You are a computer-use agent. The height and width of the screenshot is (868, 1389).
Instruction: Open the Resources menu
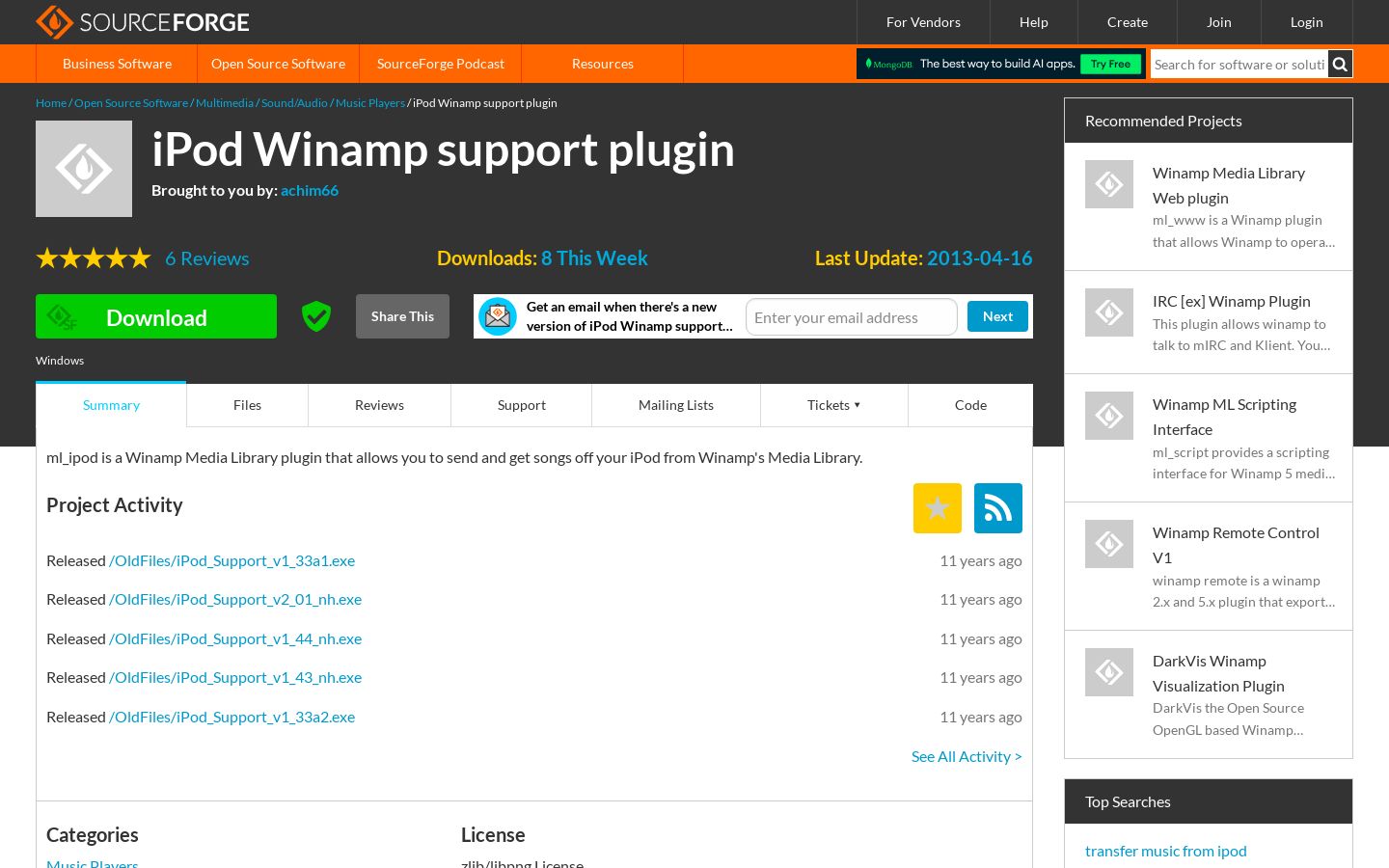[x=603, y=64]
